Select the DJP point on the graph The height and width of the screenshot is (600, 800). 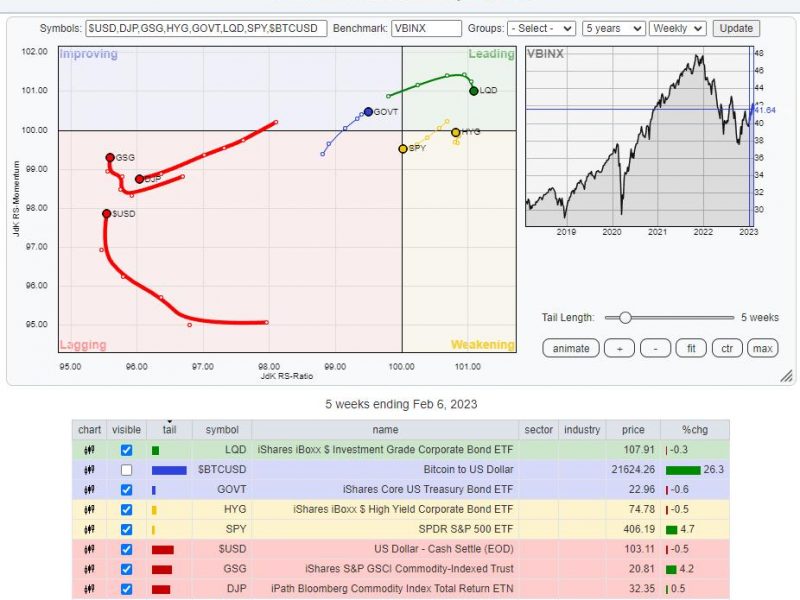(139, 179)
